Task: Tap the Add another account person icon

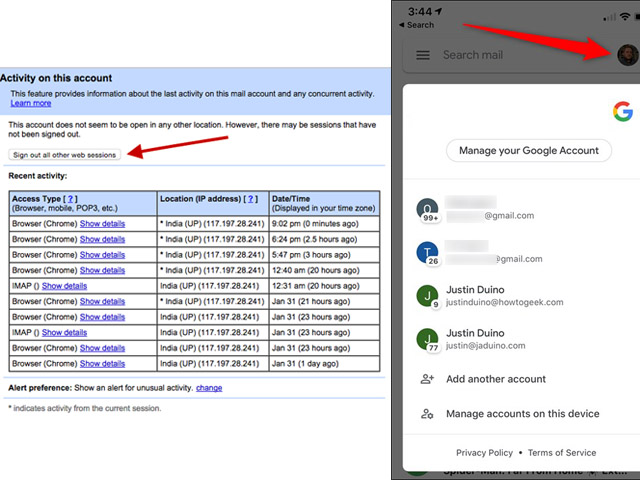Action: tap(427, 379)
